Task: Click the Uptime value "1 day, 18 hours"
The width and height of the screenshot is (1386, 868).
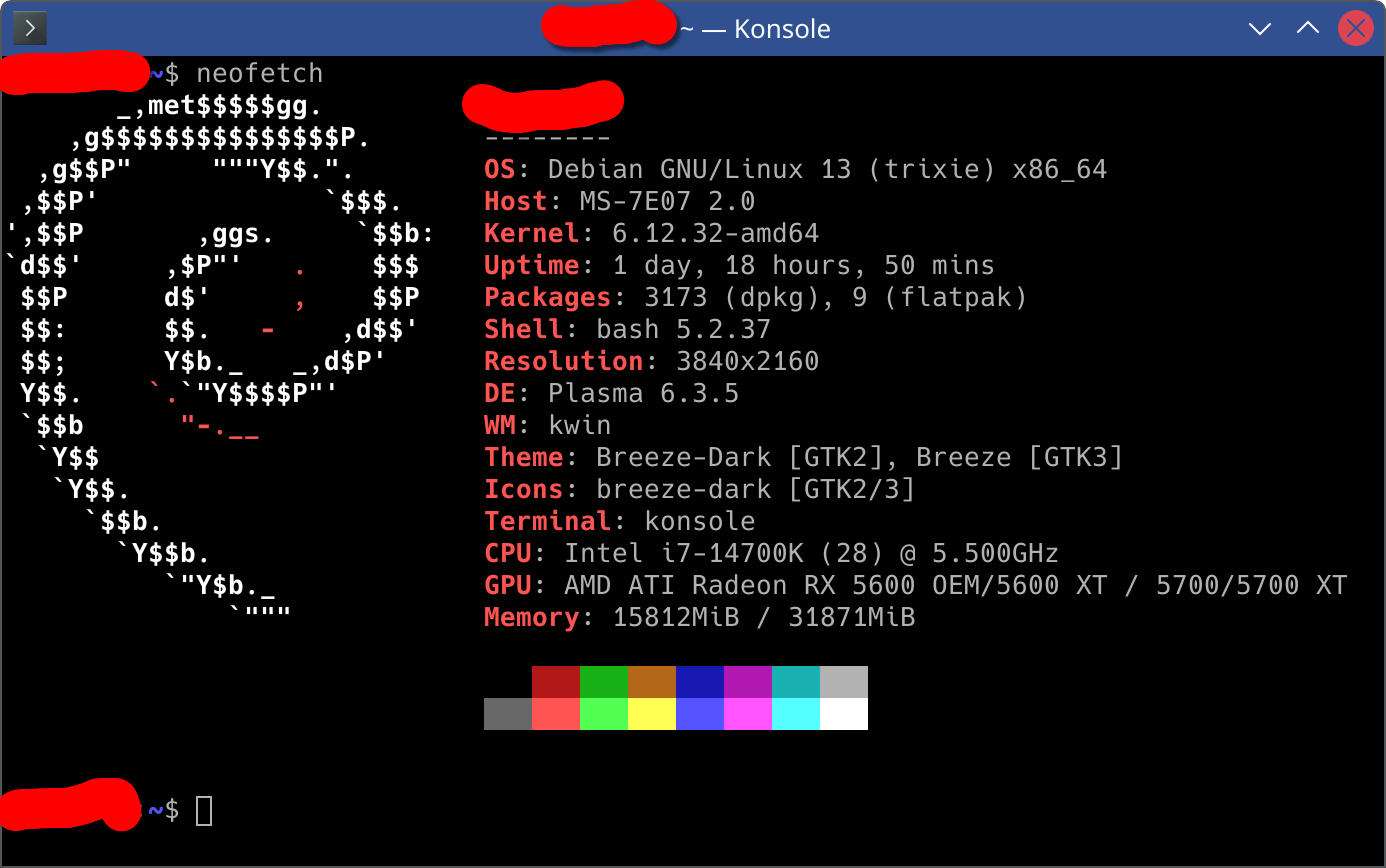Action: [x=739, y=266]
